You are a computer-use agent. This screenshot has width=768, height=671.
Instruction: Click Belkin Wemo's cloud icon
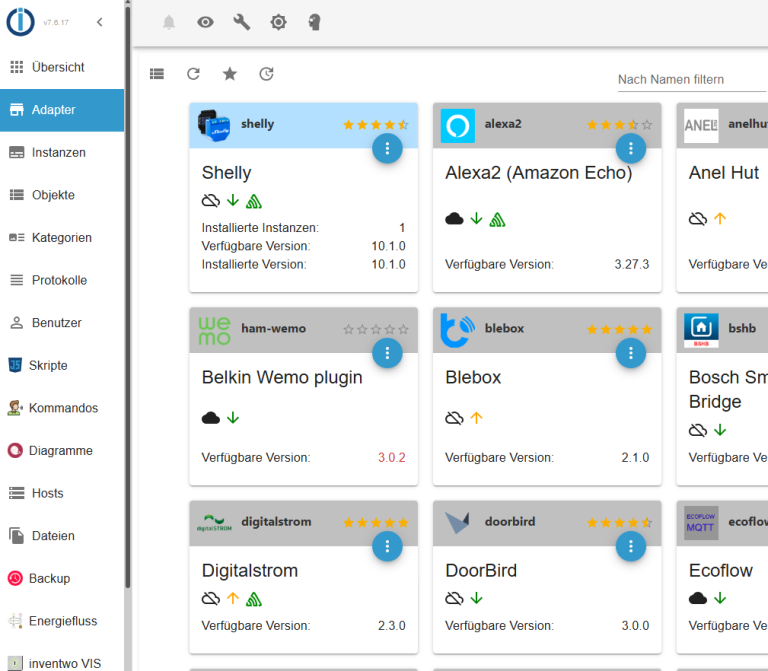[x=211, y=418]
